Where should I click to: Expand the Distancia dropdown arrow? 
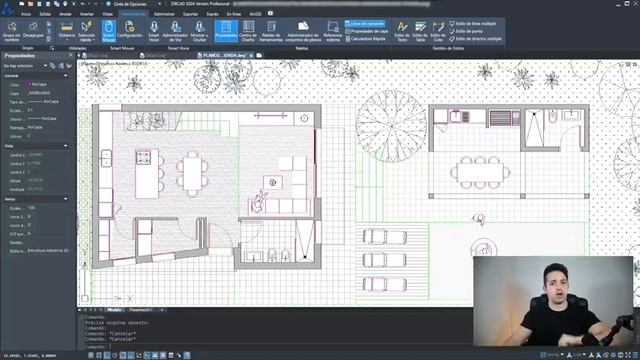67,40
